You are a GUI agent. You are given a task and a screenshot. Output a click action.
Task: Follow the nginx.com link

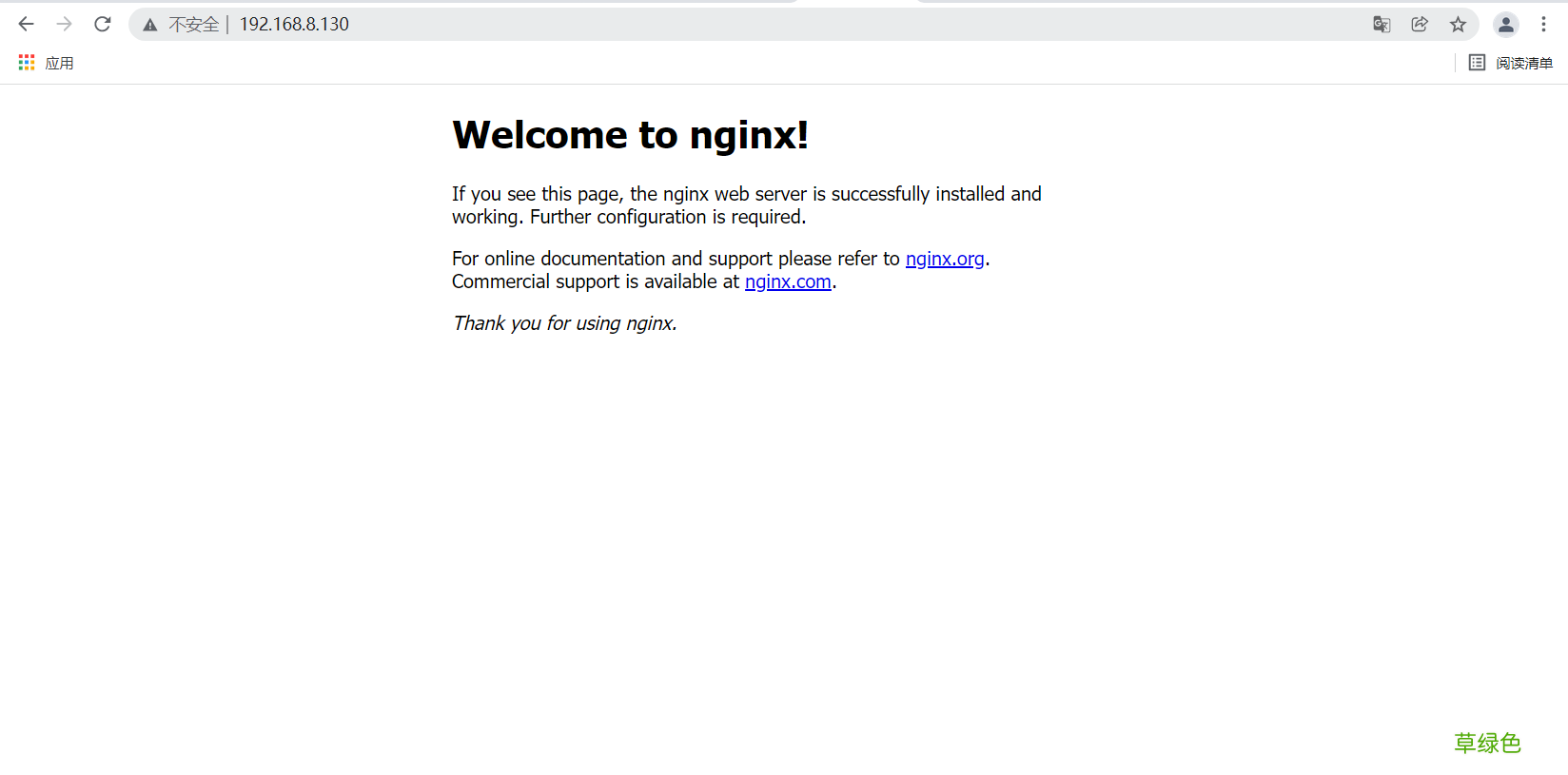click(x=788, y=281)
